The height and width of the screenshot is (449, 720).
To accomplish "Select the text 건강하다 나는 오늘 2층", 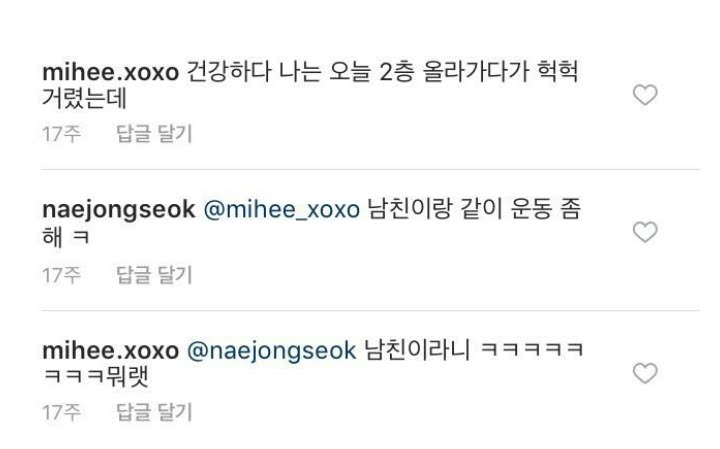I will 301,72.
